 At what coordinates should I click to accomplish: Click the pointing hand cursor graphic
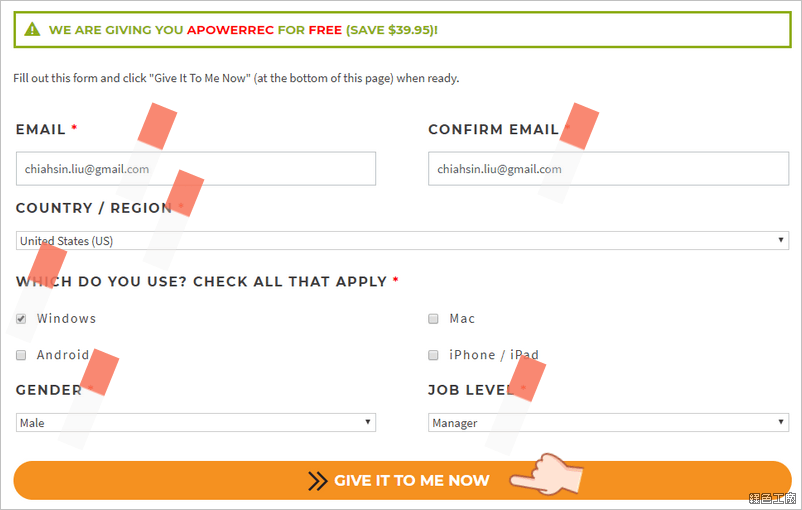[546, 475]
